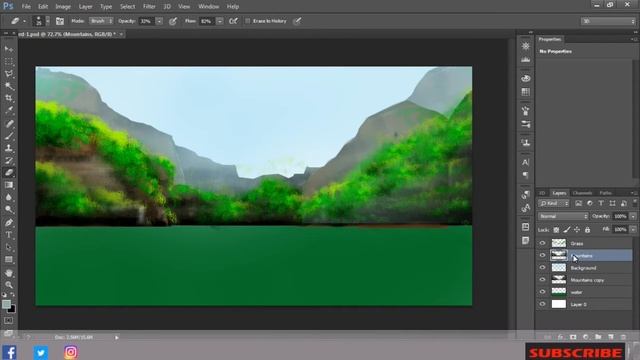Select the Magic Wand tool

9,86
